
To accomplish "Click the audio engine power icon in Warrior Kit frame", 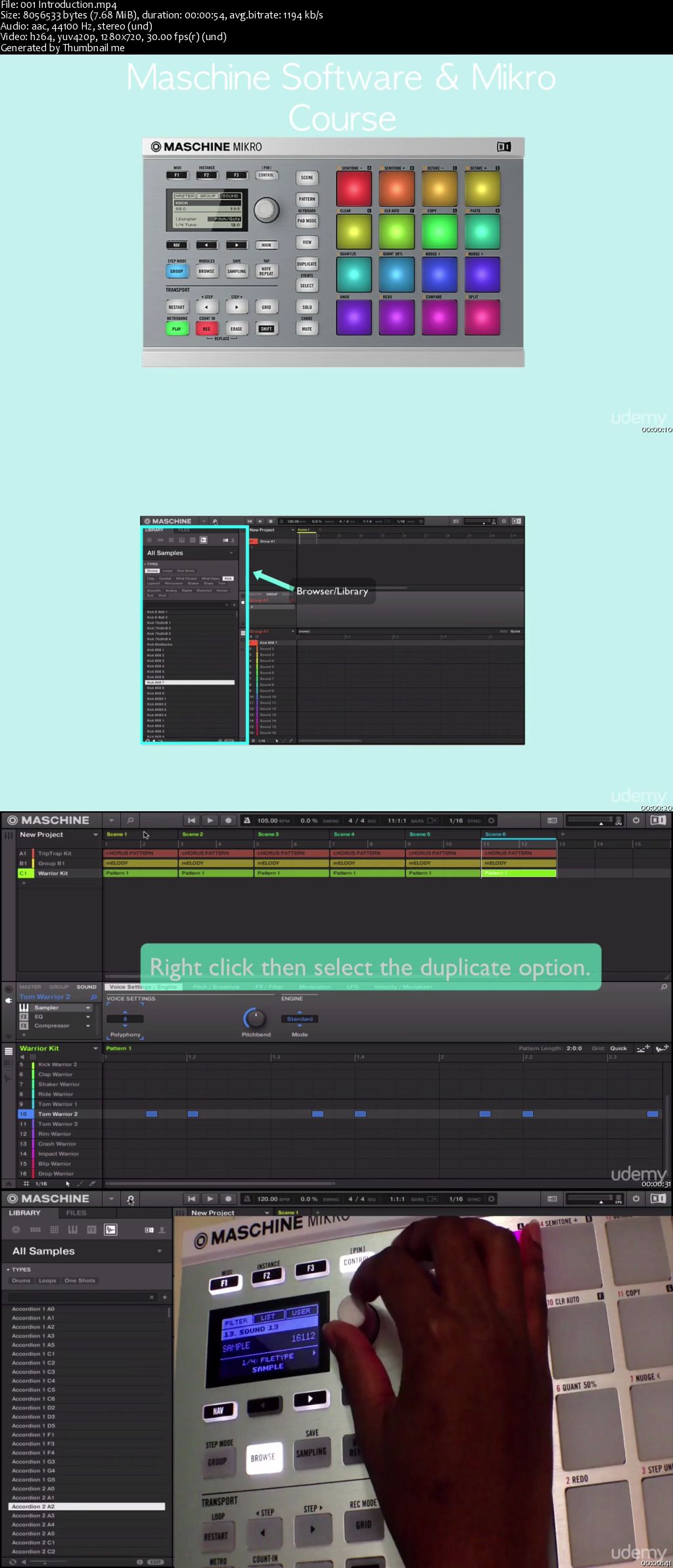I will click(636, 820).
